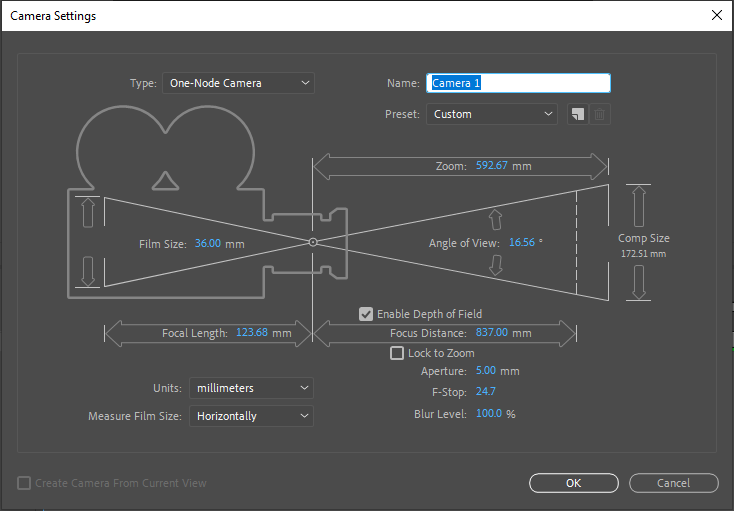Close the Camera Settings dialog
This screenshot has height=511, width=734.
[717, 15]
